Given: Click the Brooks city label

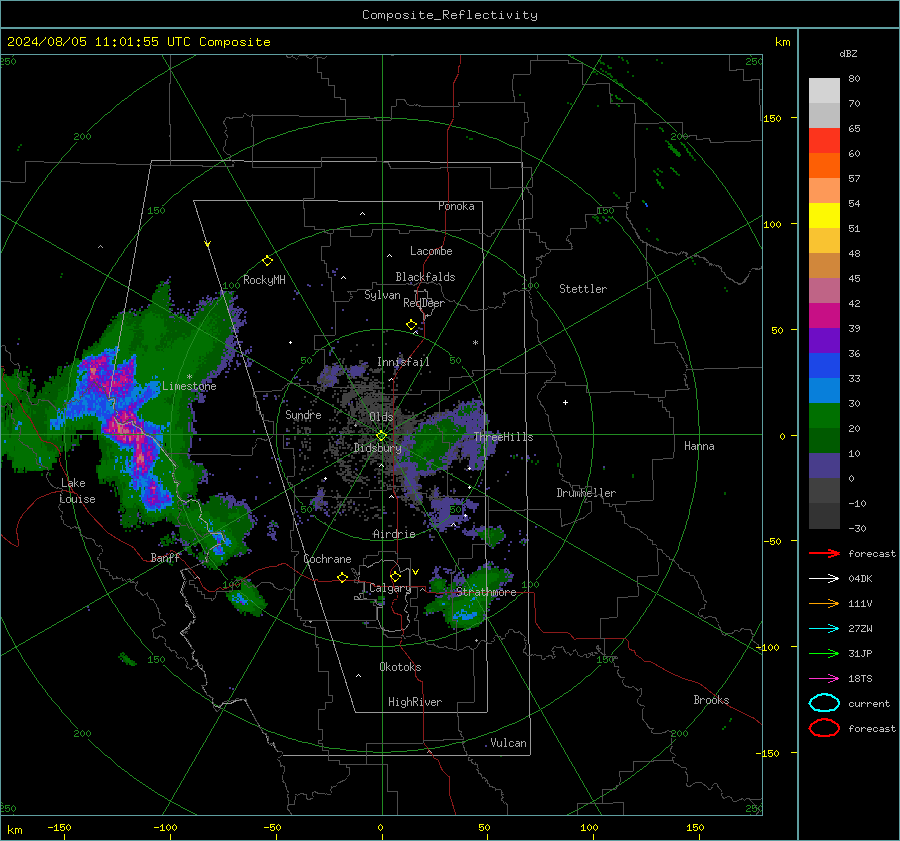Looking at the screenshot, I should tap(711, 700).
